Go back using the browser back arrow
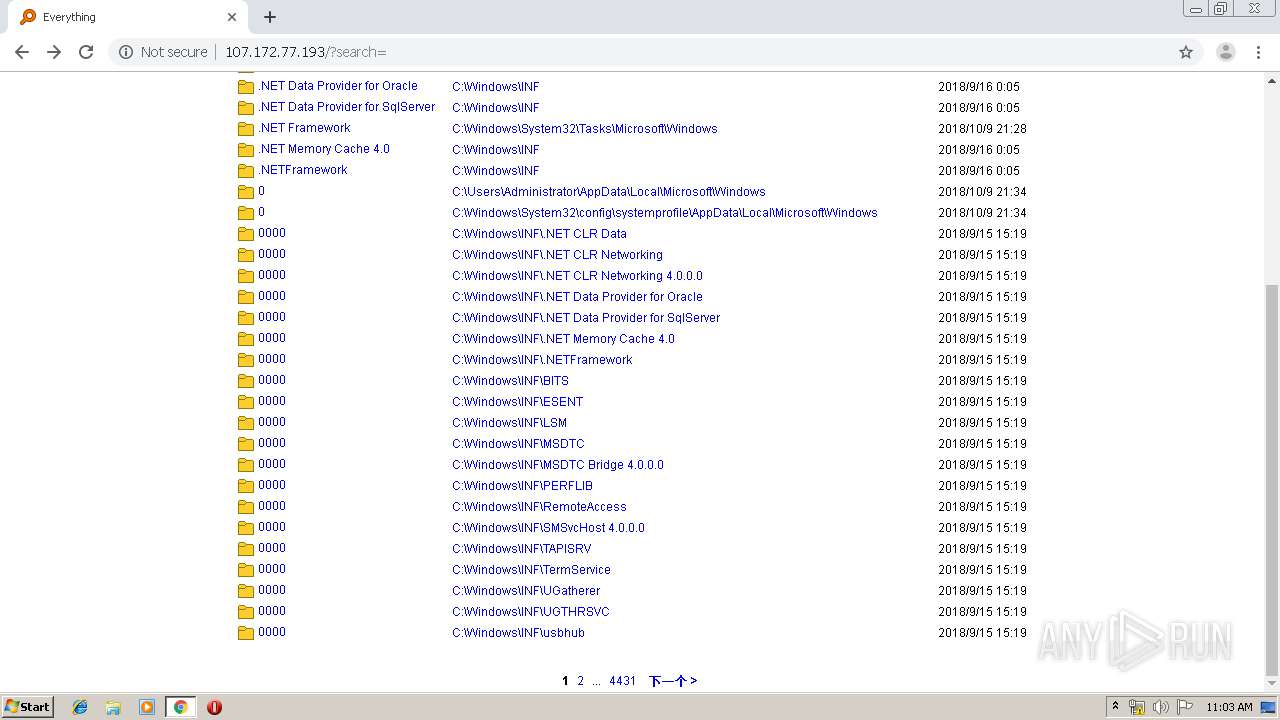1280x720 pixels. point(22,52)
